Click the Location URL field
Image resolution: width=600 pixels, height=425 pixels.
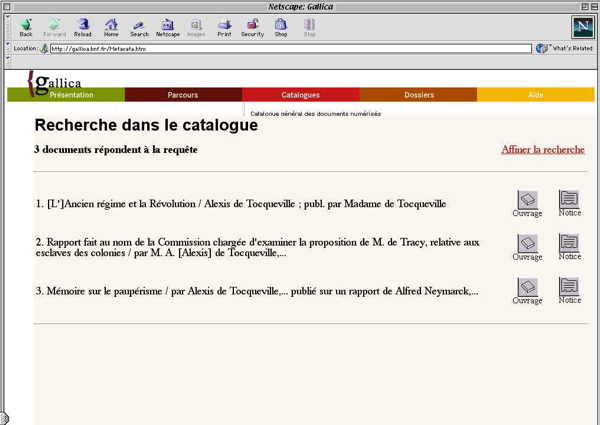pyautogui.click(x=291, y=49)
